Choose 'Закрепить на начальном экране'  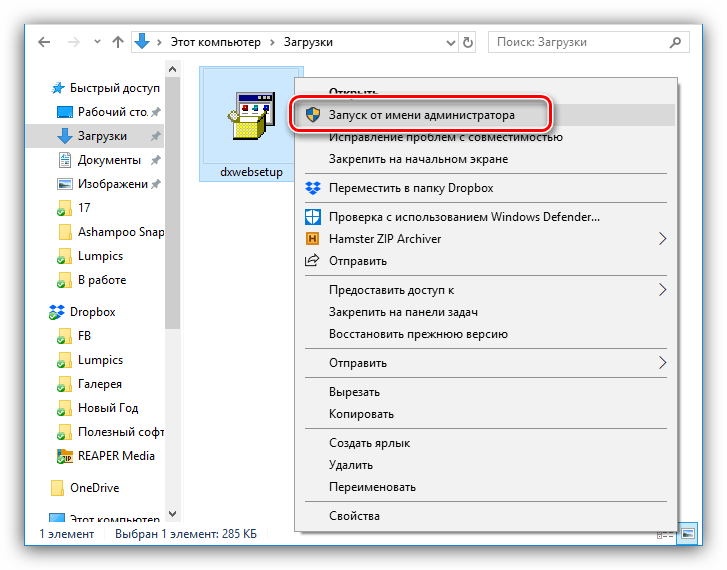click(x=418, y=159)
